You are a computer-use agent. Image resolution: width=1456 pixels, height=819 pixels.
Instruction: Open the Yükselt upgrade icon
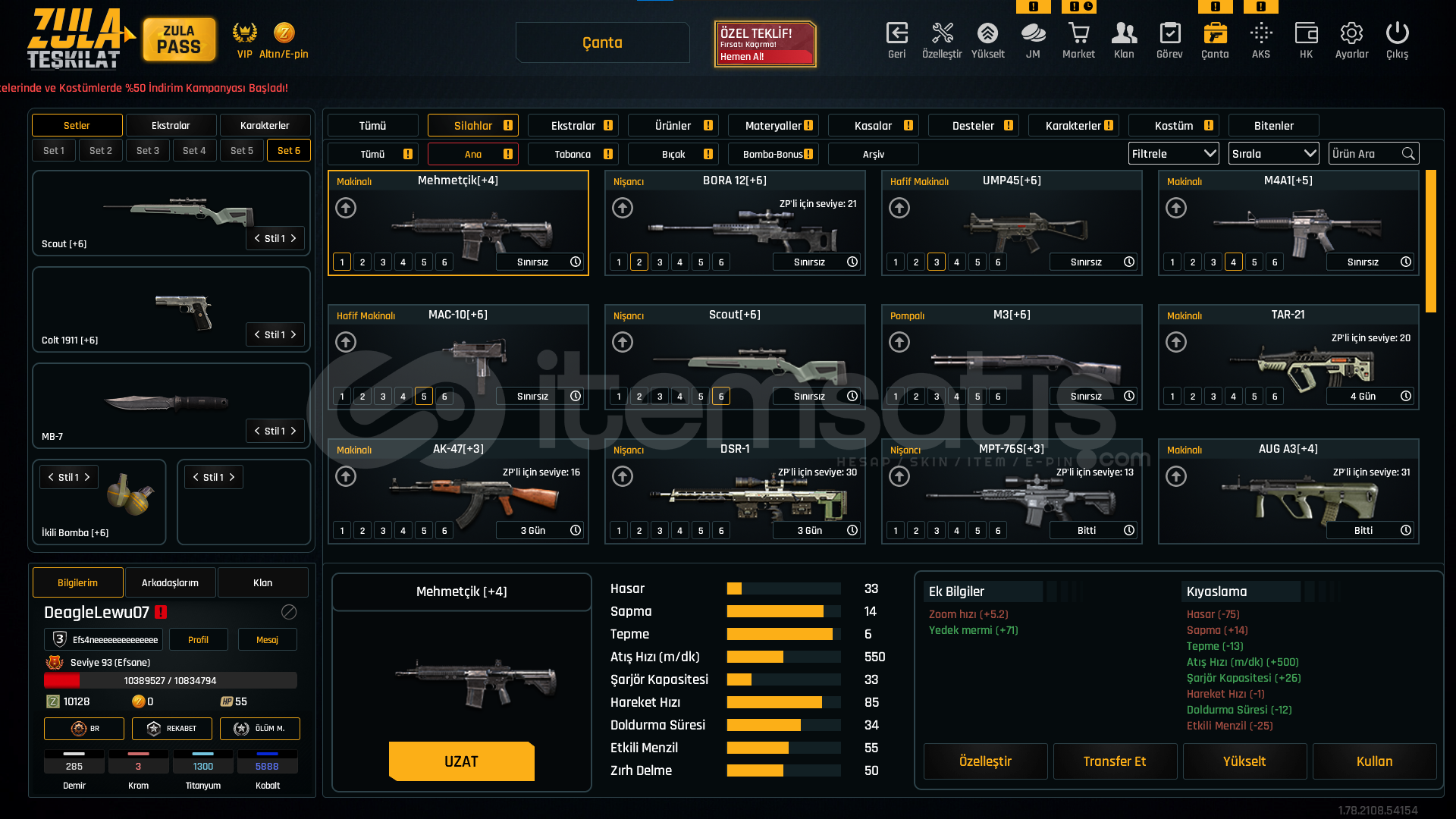[x=987, y=33]
